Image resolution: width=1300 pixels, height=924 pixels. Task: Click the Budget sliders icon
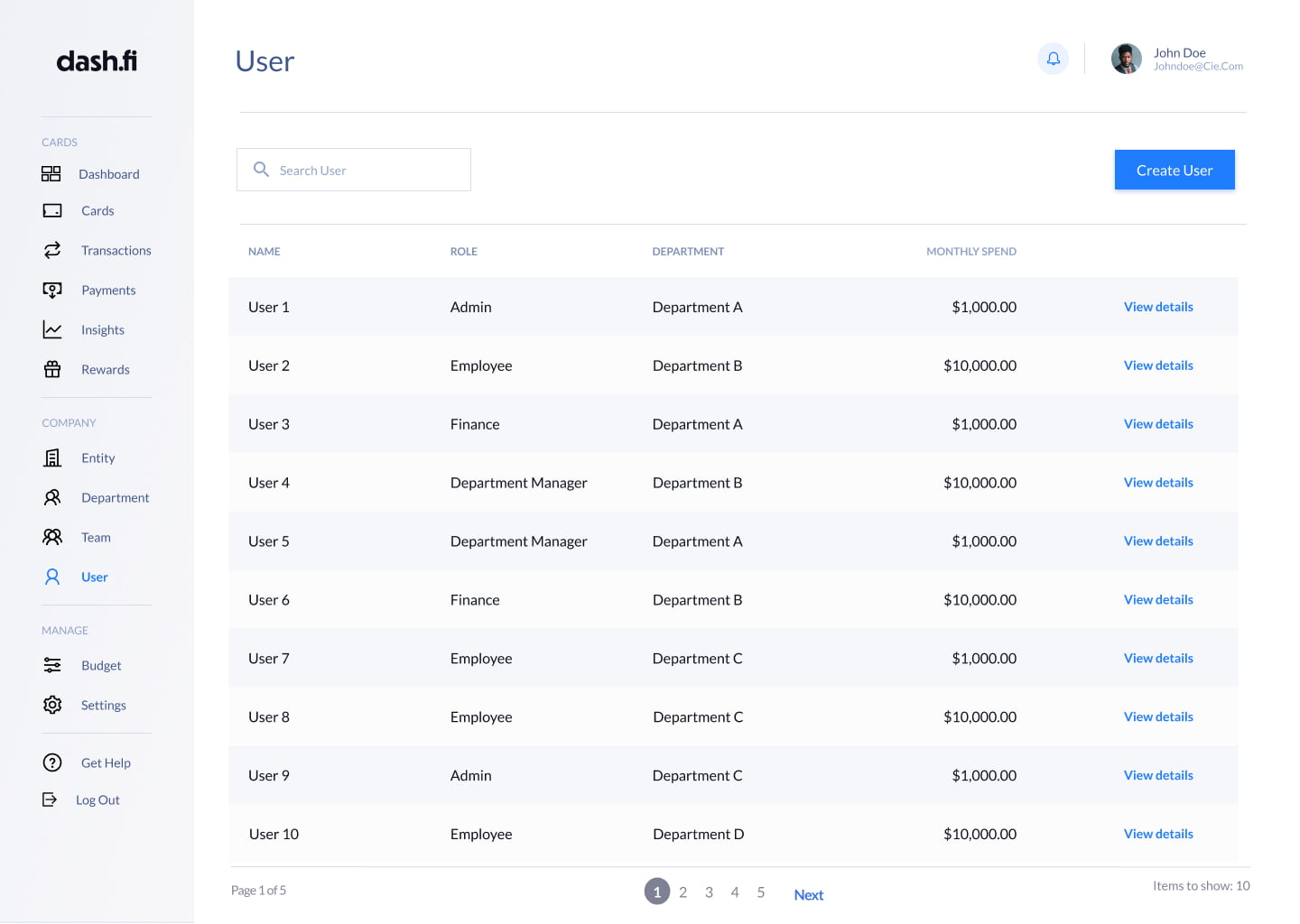[52, 666]
